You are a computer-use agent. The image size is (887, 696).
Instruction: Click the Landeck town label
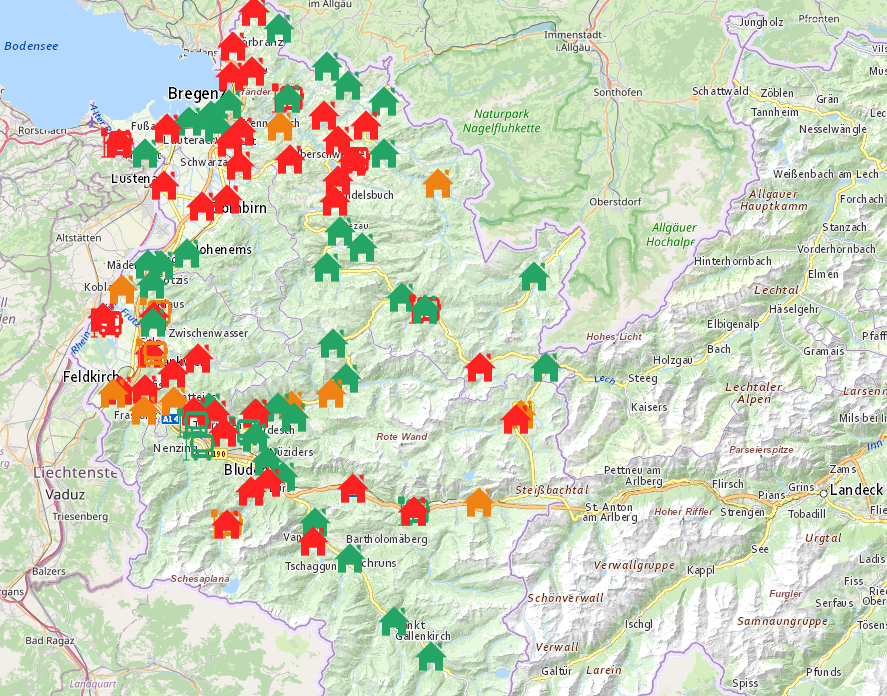(853, 492)
